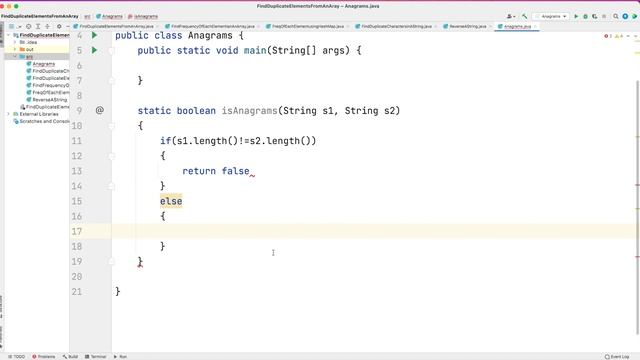Open project tool window options gear
This screenshot has height=360, width=640.
[x=59, y=27]
